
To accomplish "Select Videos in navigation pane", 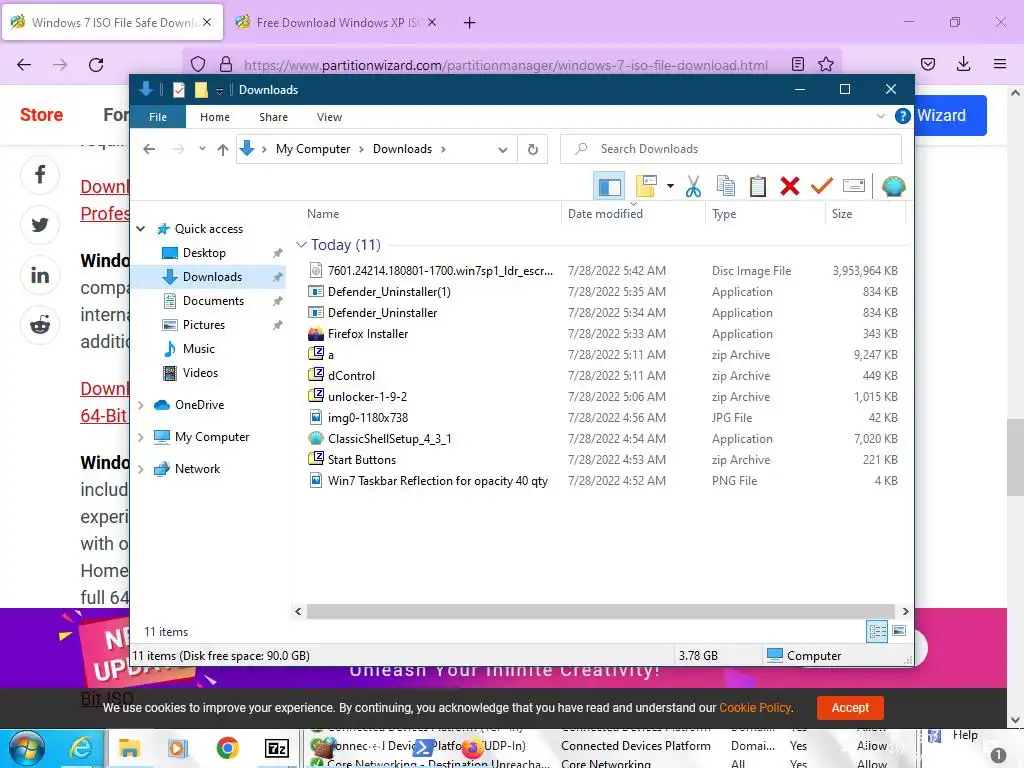I will click(200, 373).
